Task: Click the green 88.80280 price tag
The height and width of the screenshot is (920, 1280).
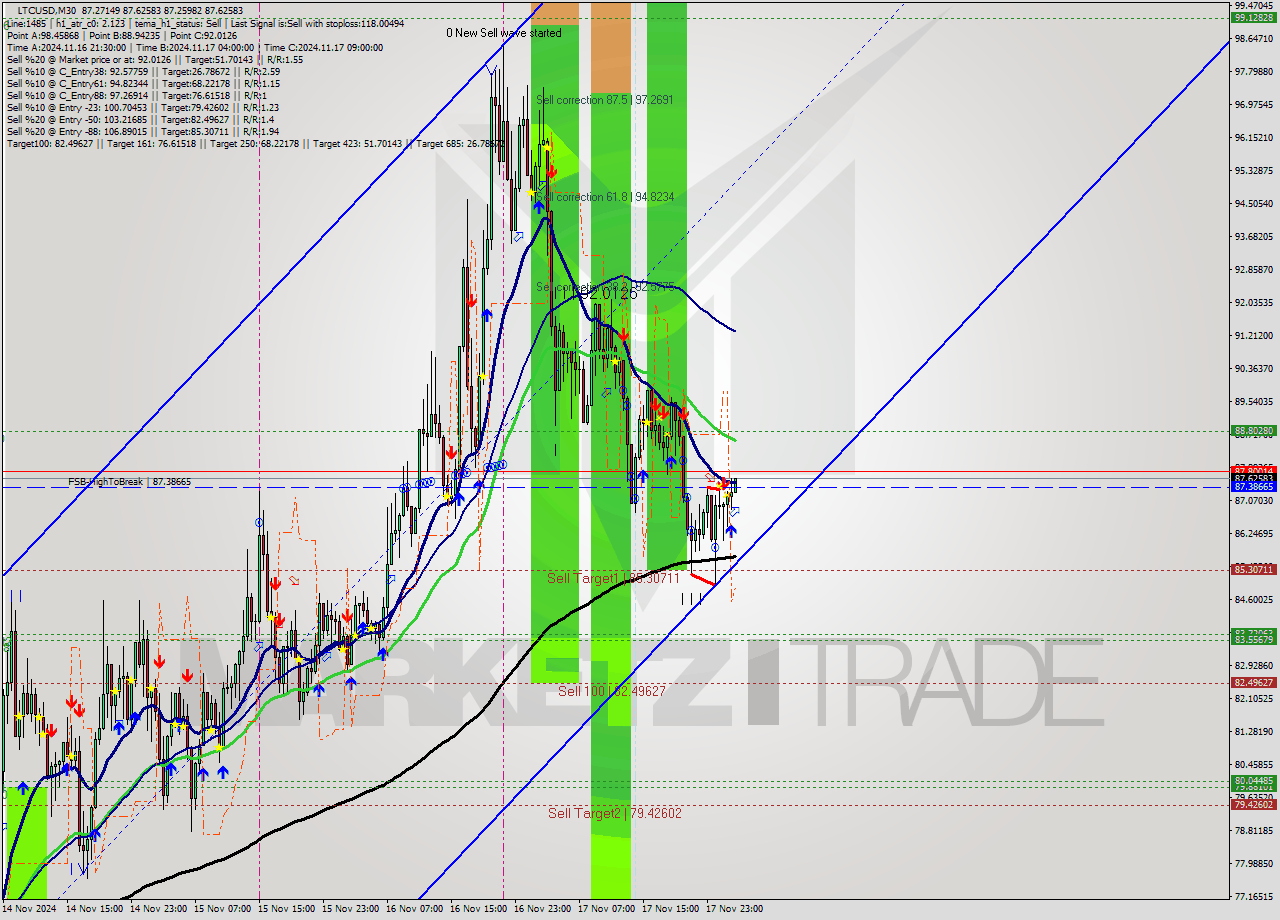Action: tap(1254, 431)
